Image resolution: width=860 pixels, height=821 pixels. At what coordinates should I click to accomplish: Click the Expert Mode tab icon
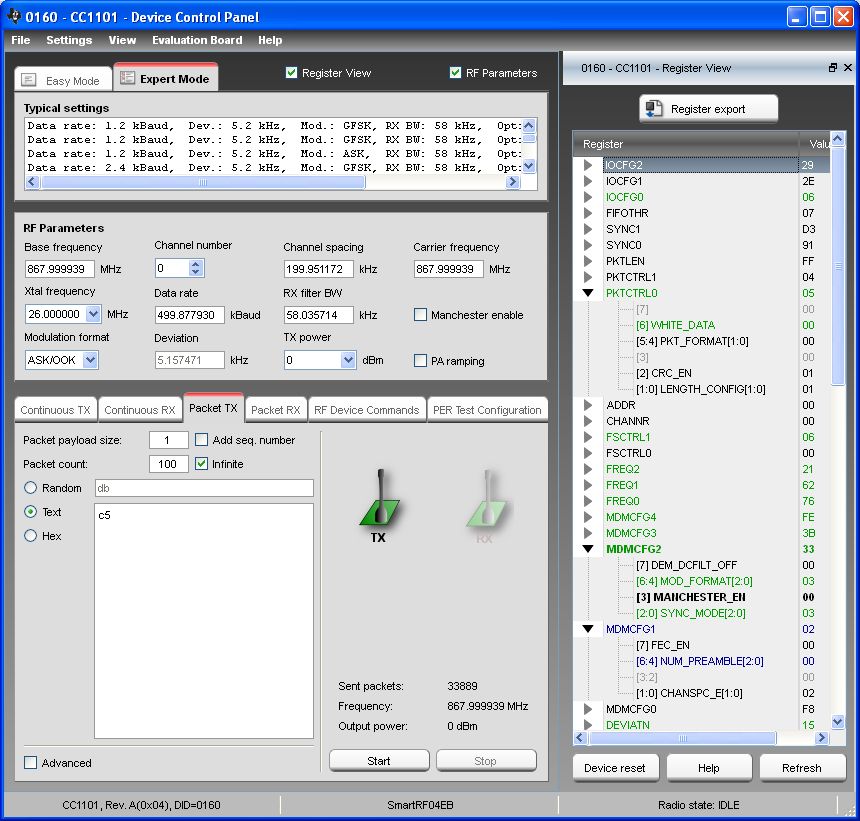pos(127,78)
